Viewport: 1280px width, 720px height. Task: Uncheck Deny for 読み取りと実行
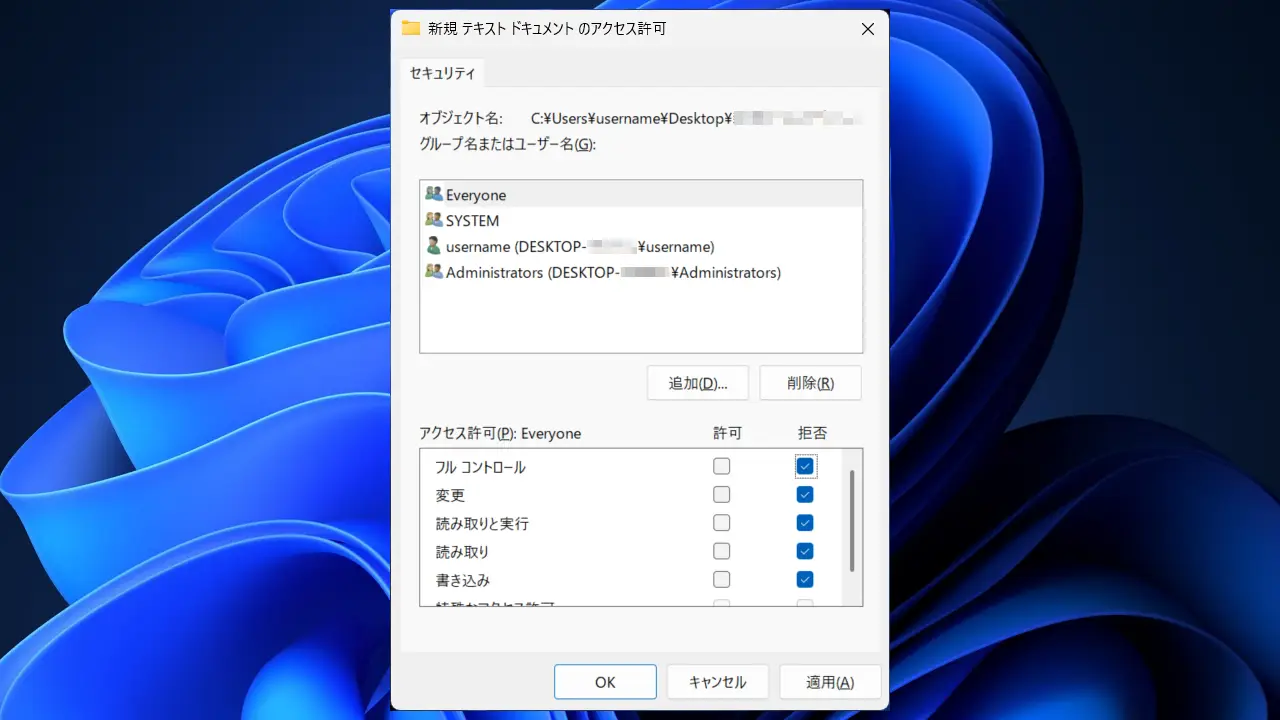[805, 523]
